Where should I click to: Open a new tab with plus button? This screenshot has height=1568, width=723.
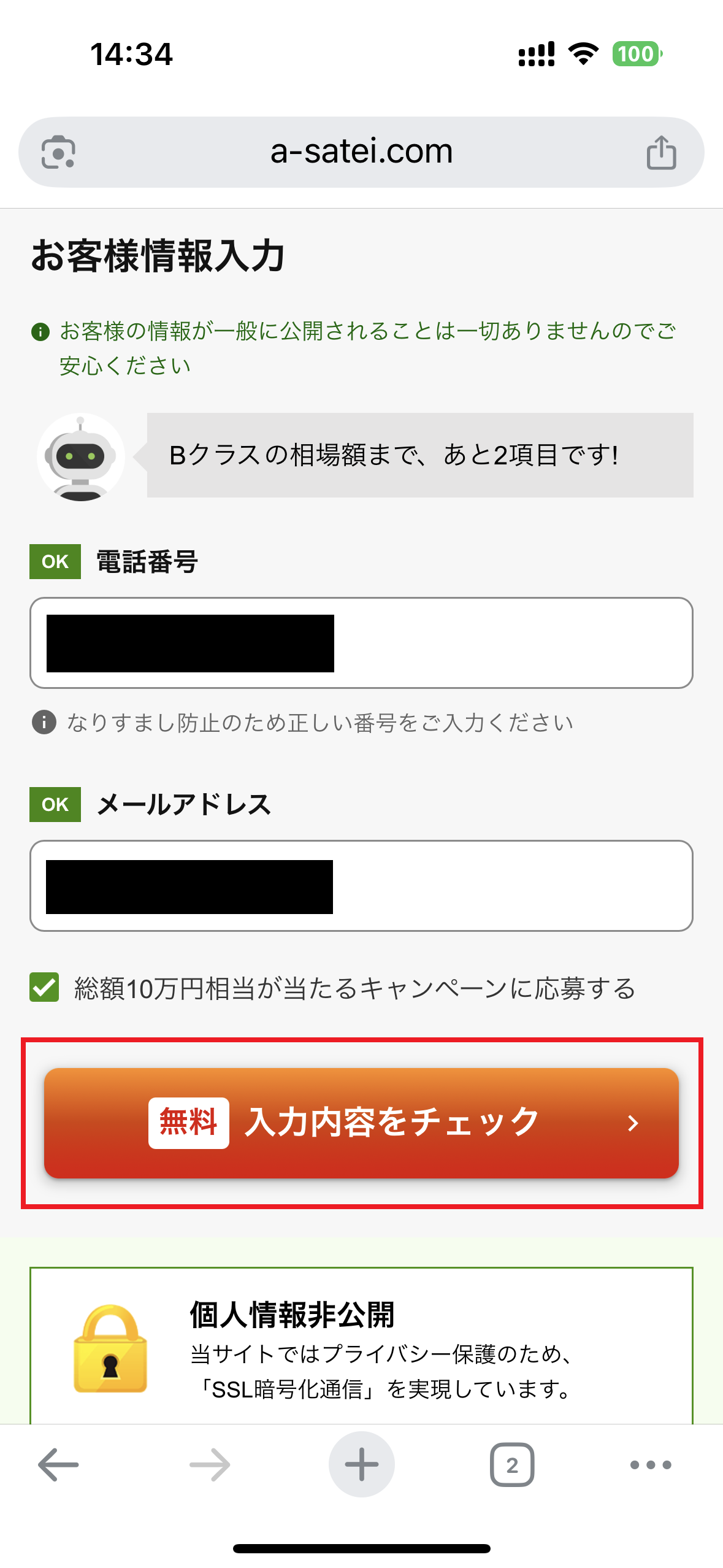361,1465
